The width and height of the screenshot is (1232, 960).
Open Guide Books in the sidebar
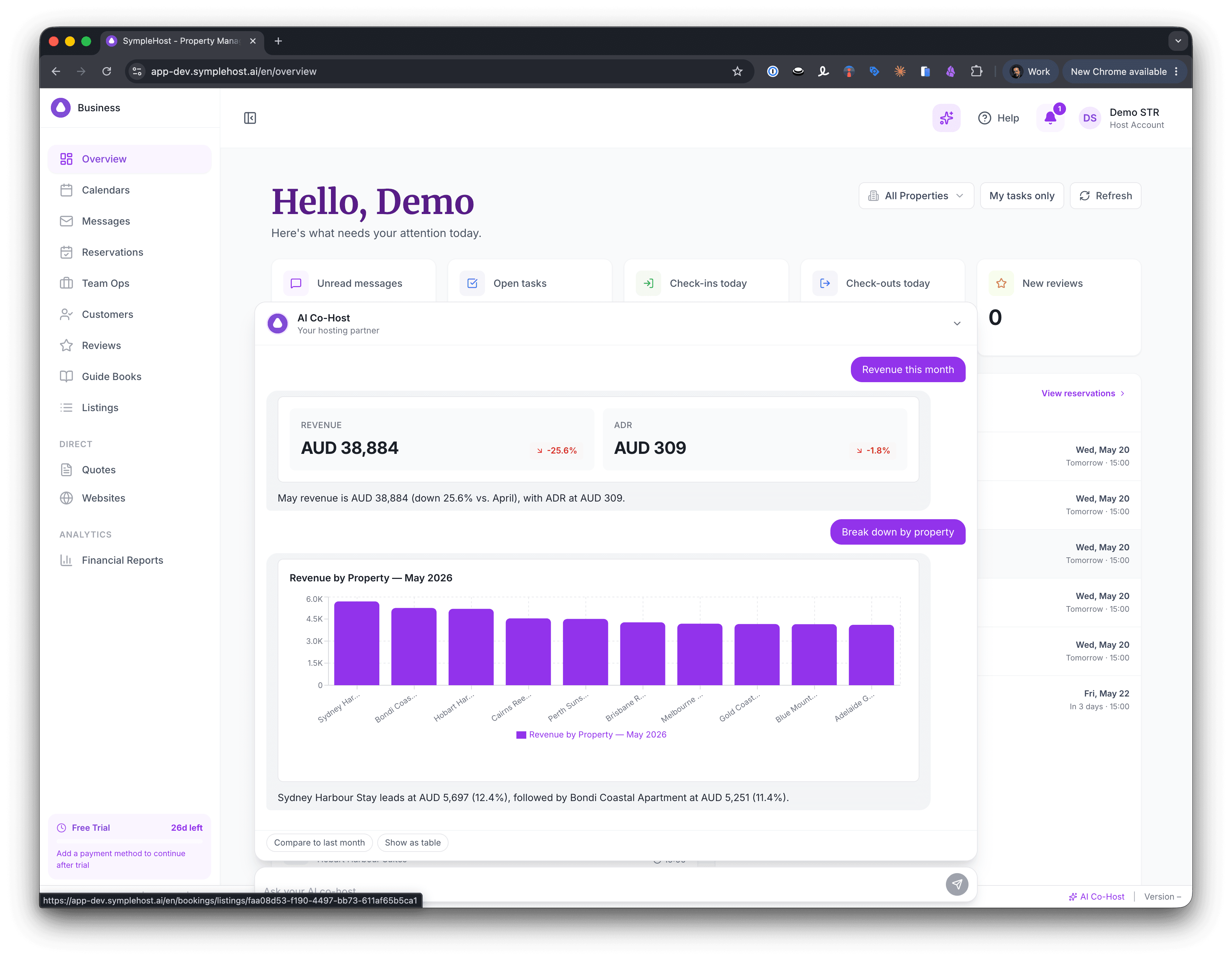point(129,376)
